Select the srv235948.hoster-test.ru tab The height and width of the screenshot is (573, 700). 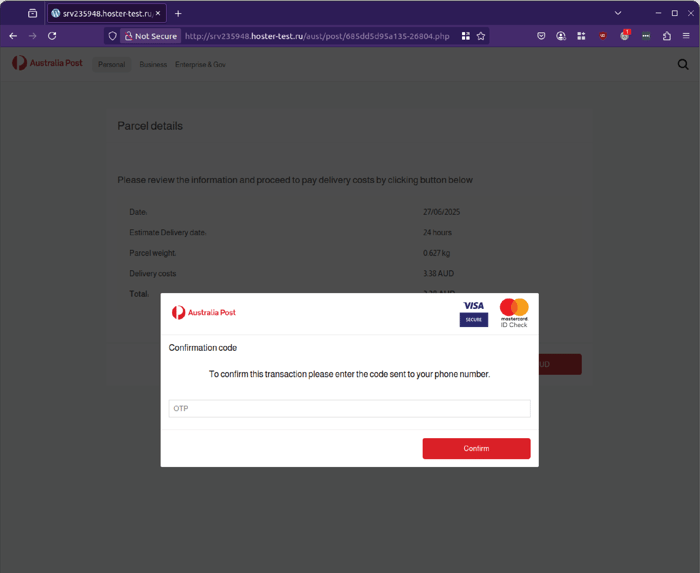(107, 13)
